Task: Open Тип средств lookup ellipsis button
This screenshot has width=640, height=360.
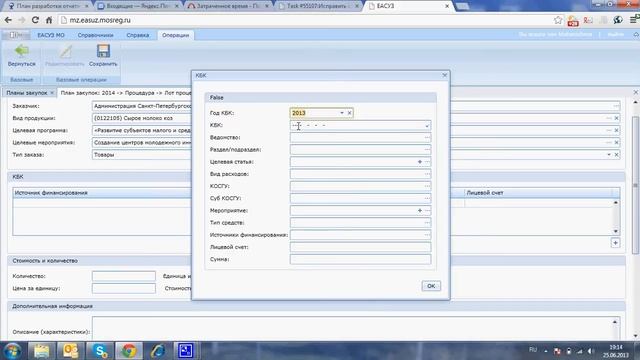Action: click(427, 223)
